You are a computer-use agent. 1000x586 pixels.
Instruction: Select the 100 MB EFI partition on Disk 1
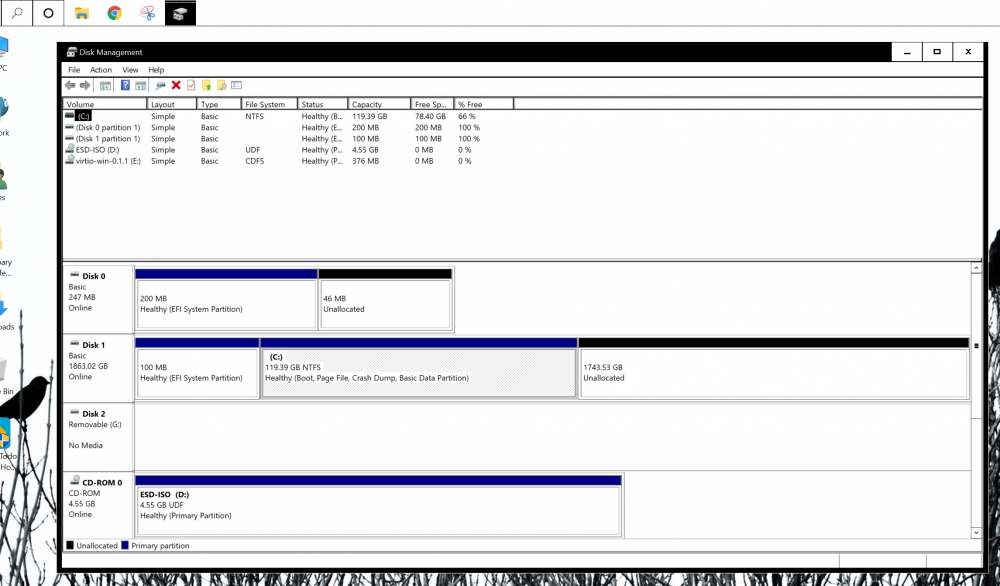(x=197, y=368)
